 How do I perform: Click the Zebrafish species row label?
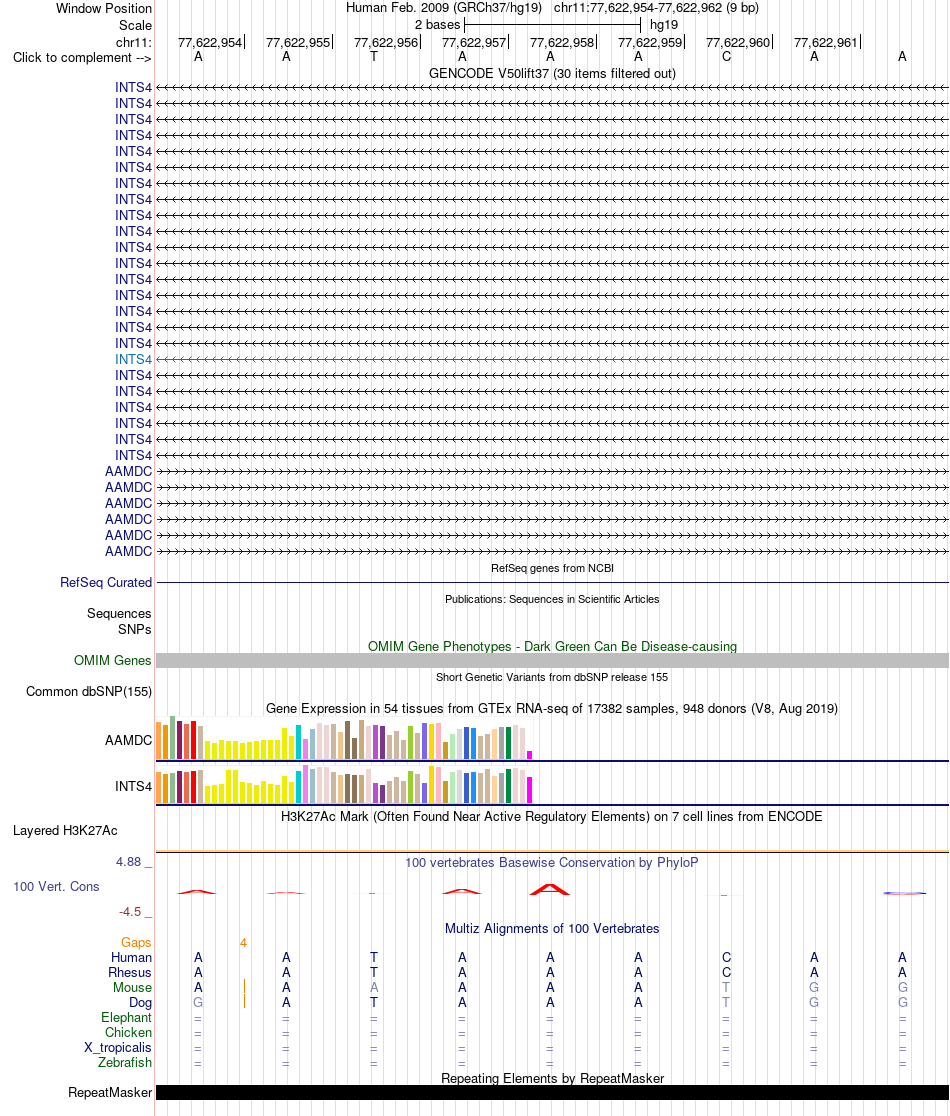coord(125,1063)
